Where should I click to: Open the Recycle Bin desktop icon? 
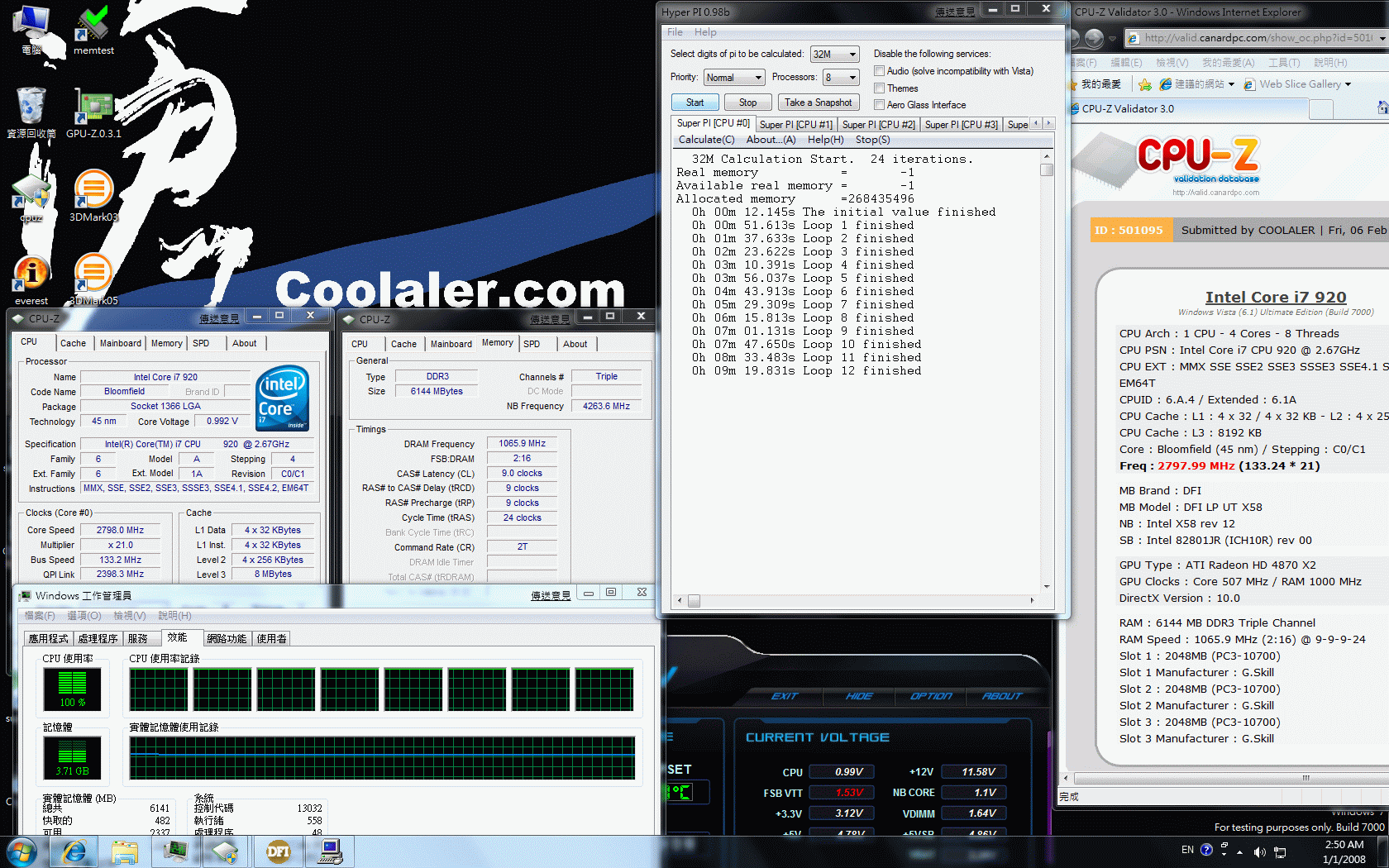tap(31, 112)
